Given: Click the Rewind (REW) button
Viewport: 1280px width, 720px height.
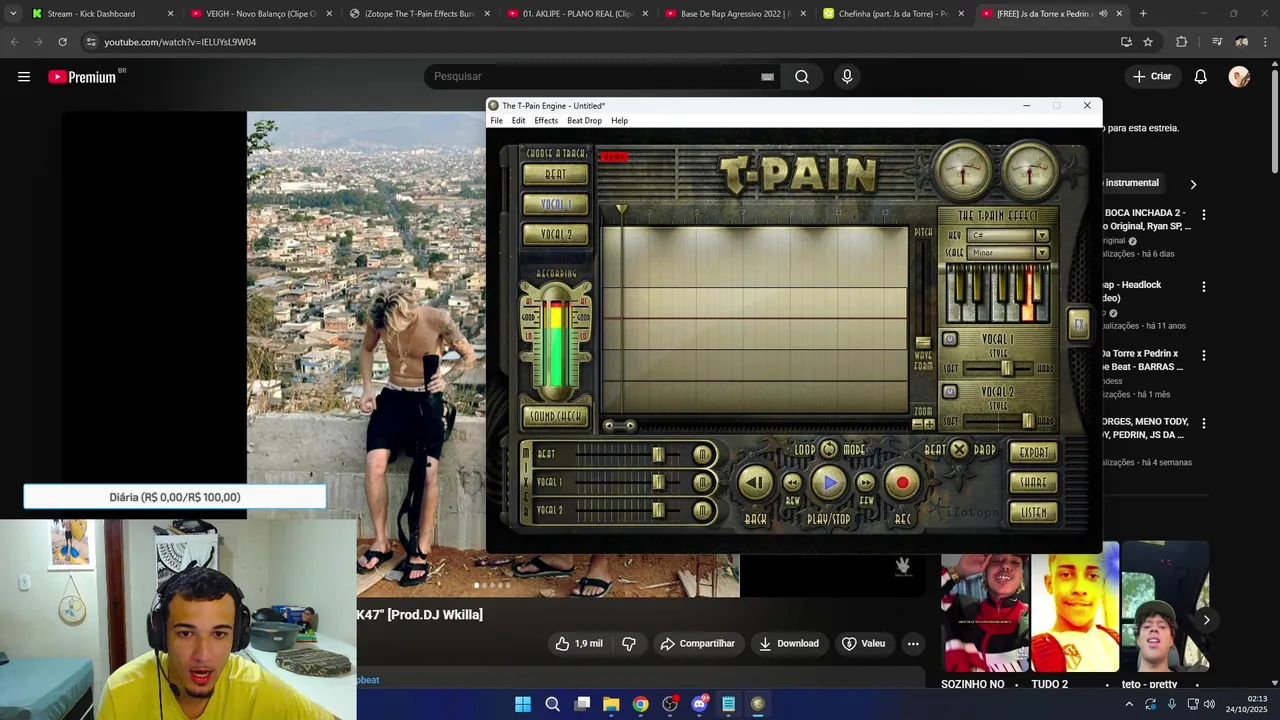Looking at the screenshot, I should point(792,483).
